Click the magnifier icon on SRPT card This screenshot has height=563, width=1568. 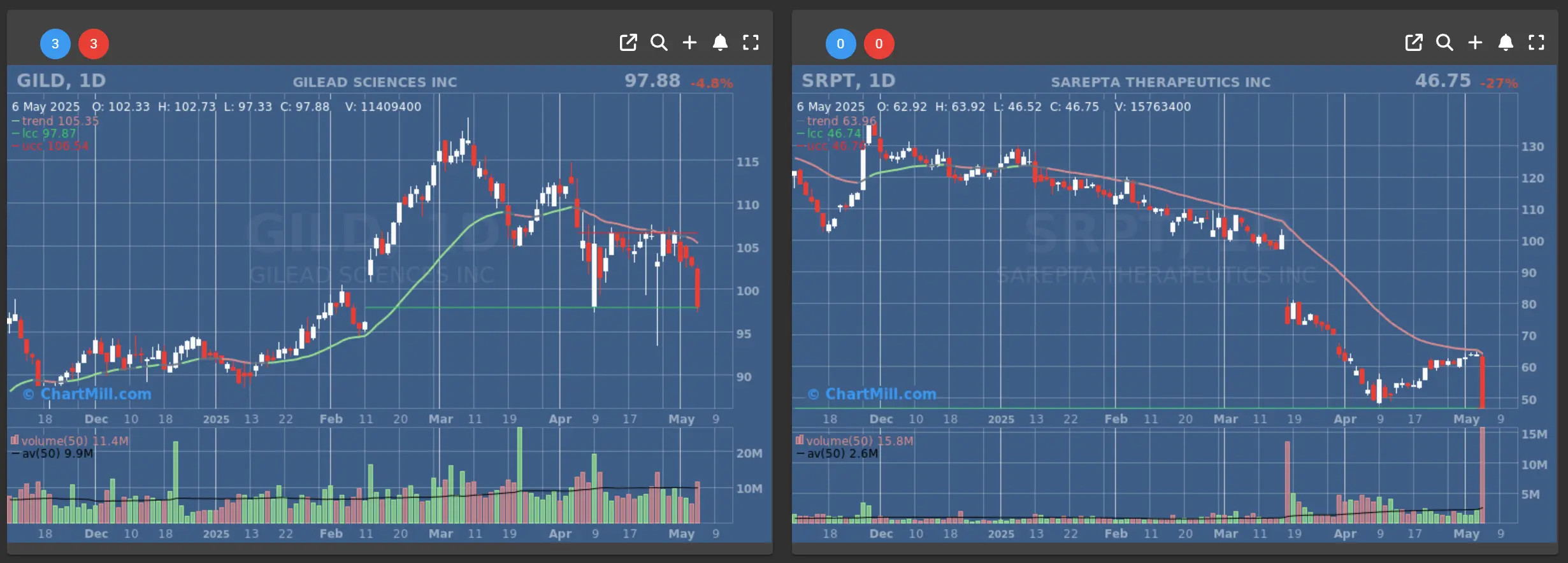[1444, 43]
